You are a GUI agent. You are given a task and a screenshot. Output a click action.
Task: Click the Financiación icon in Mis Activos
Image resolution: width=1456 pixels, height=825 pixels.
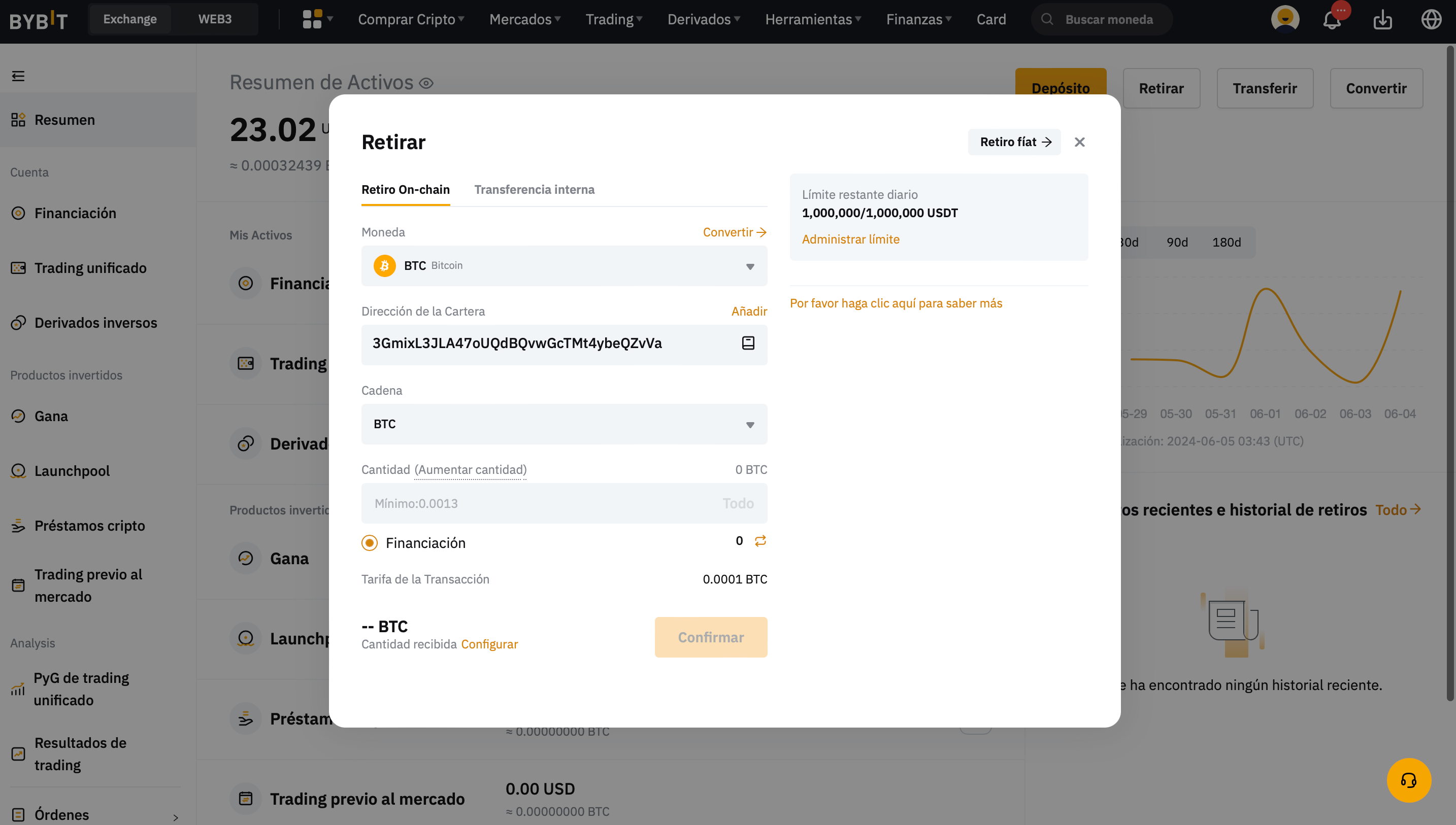click(245, 283)
